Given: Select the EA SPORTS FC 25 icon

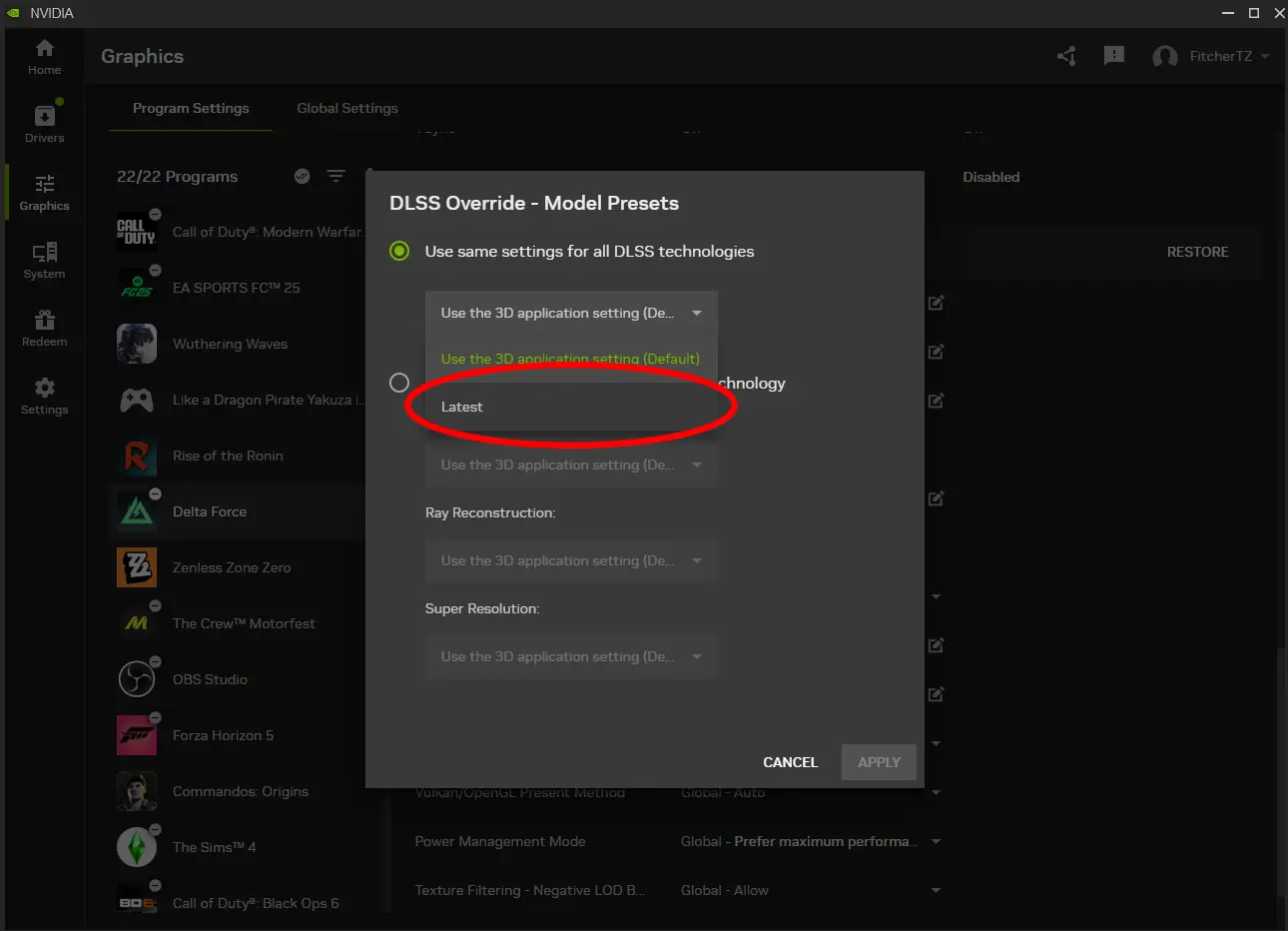Looking at the screenshot, I should (137, 288).
